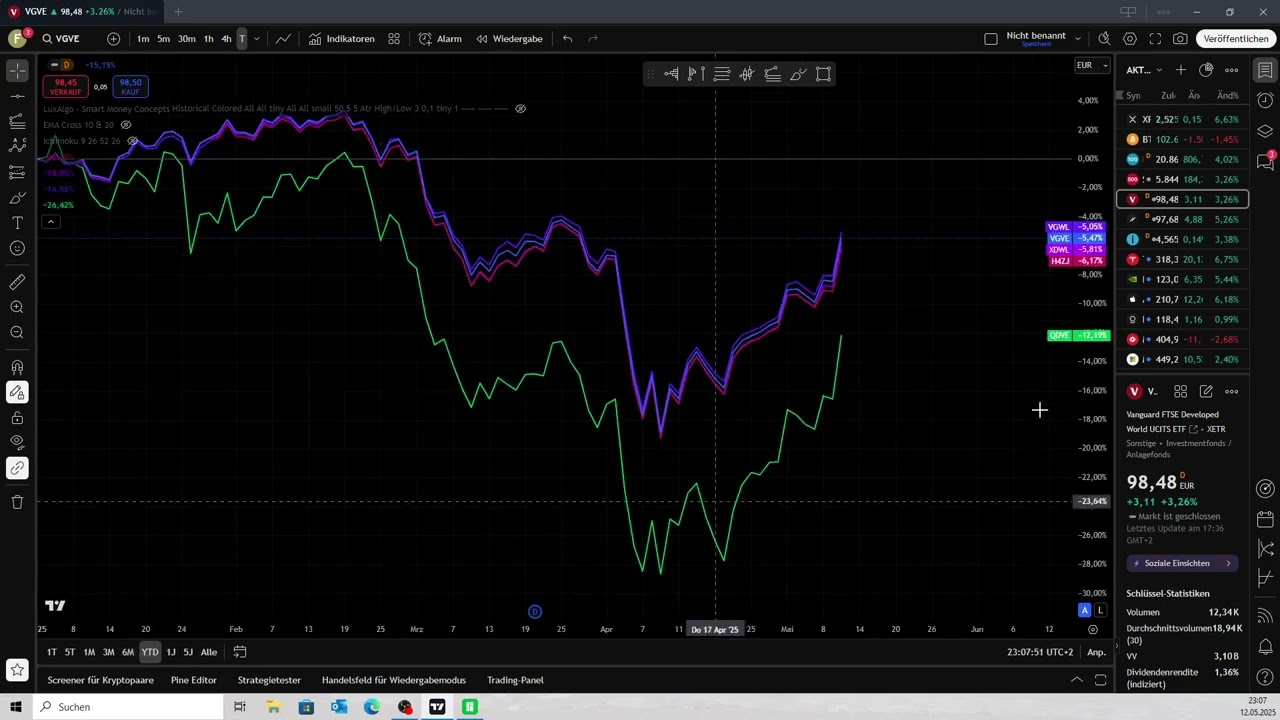Toggle automatic scale with the A button
The width and height of the screenshot is (1280, 720).
[x=1085, y=610]
